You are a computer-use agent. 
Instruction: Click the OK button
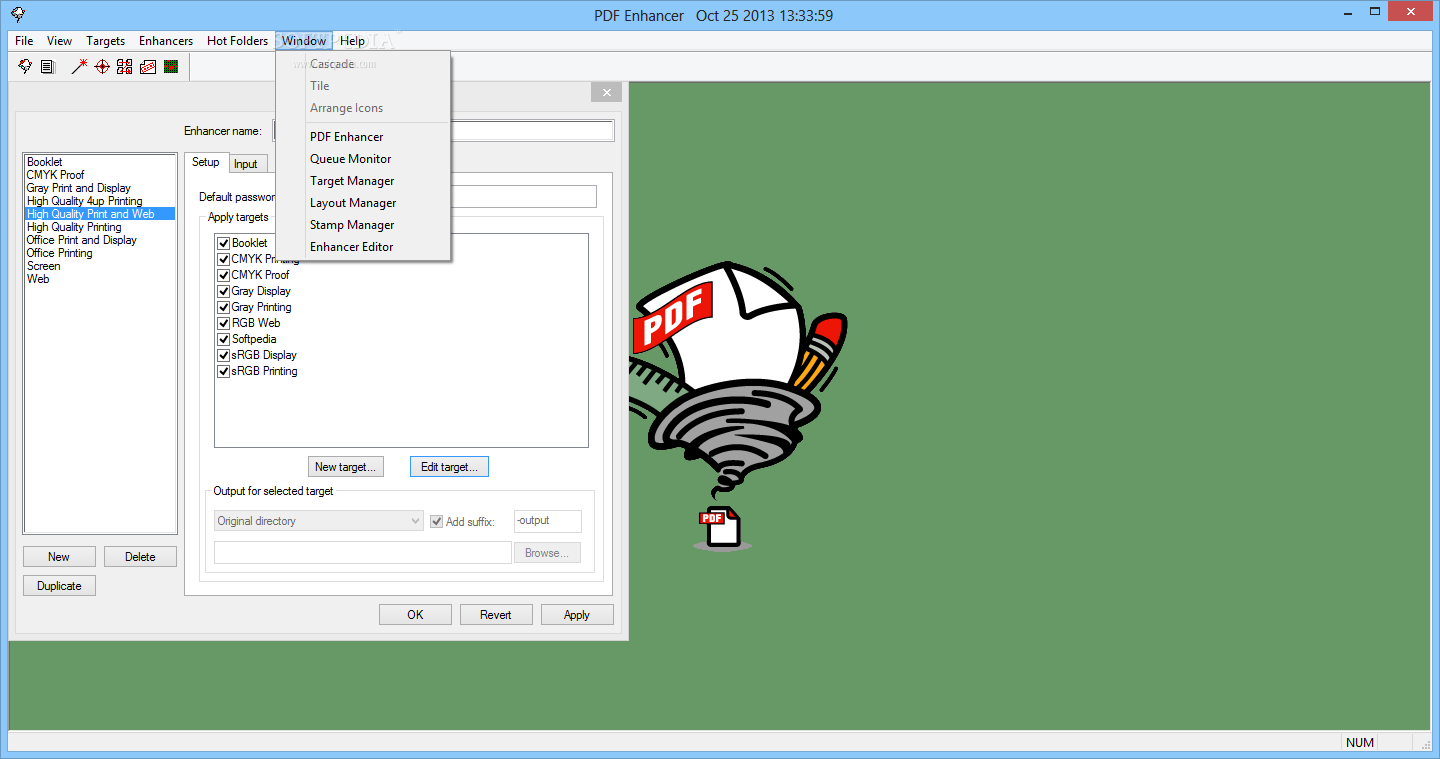[415, 615]
